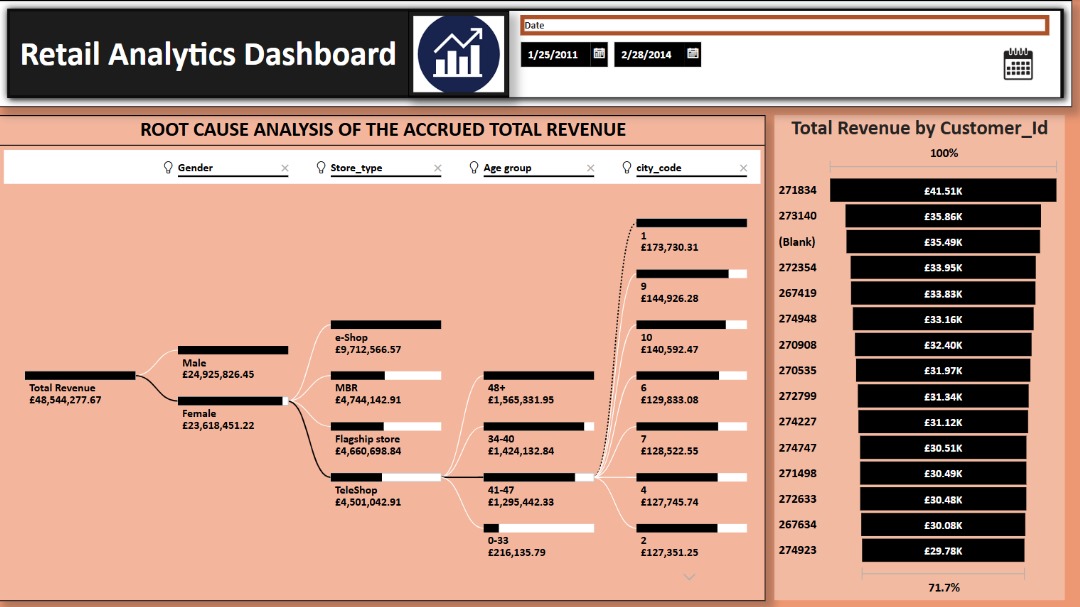Click the lightbulb icon beside city_code

point(626,167)
